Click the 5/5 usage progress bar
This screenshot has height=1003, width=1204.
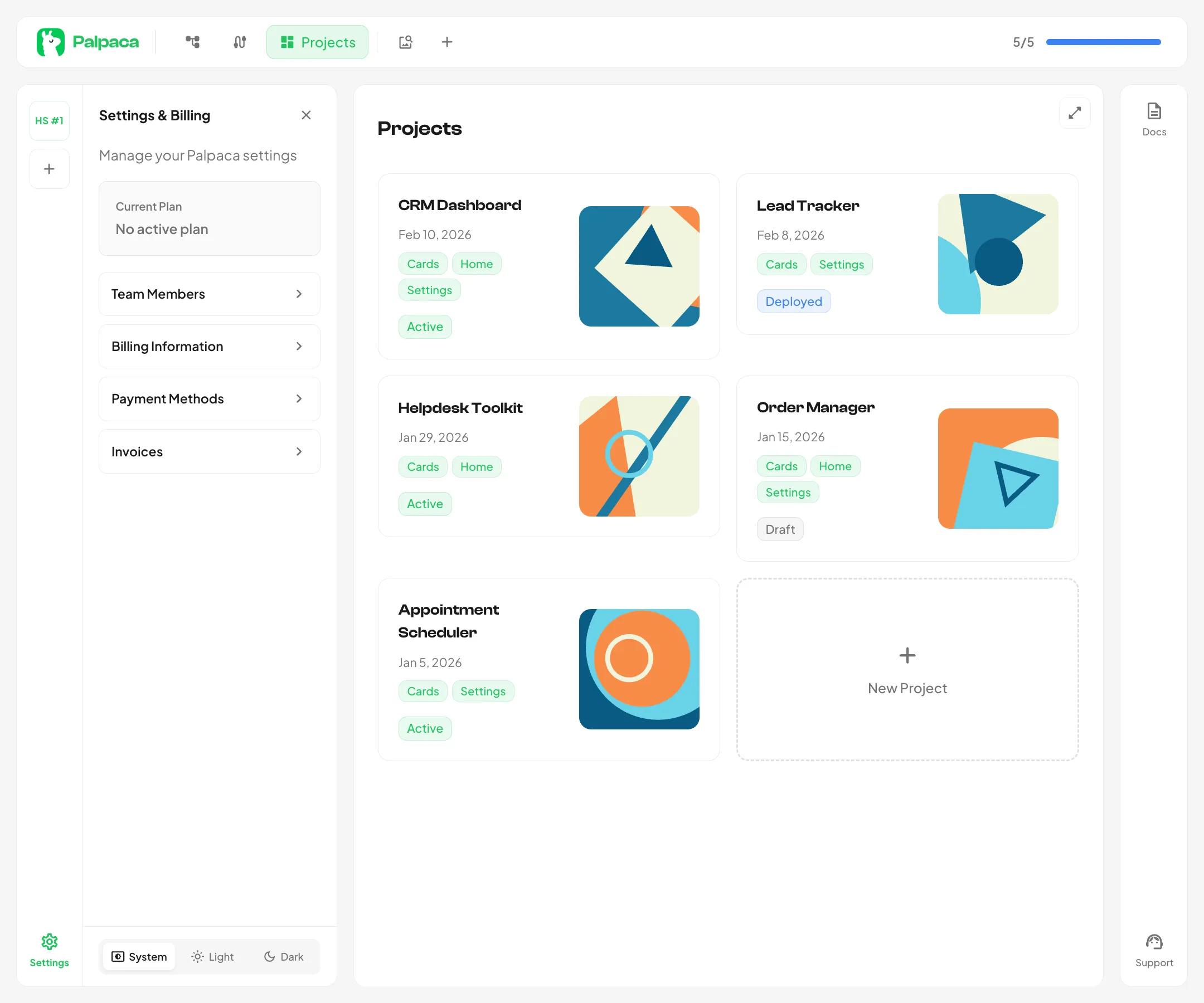tap(1103, 42)
